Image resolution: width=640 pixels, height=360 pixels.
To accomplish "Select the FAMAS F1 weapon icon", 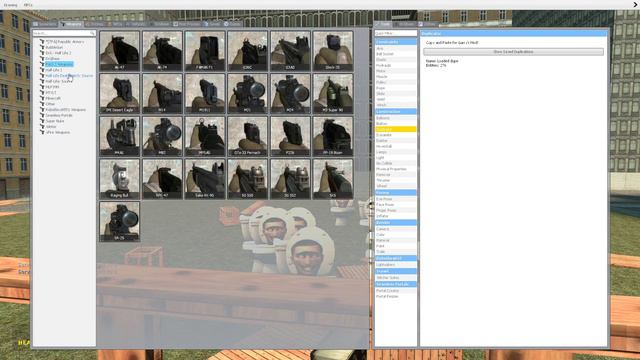I will coord(205,51).
